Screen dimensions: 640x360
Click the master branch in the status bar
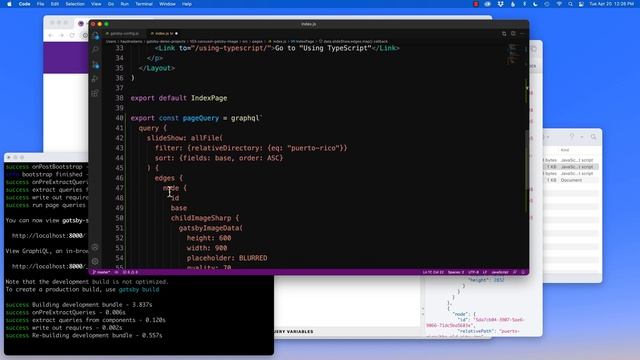[101, 272]
